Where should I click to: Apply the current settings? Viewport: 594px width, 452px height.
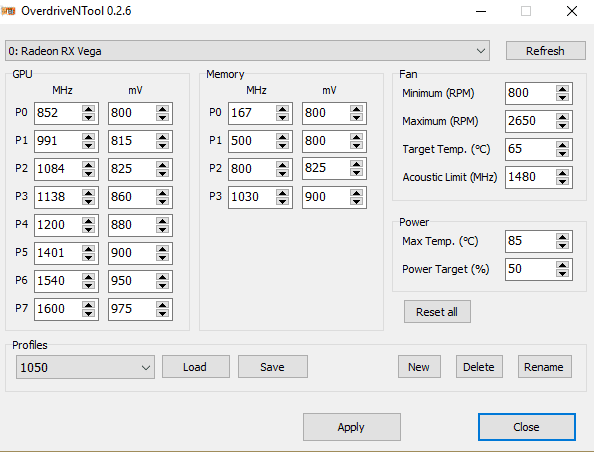pyautogui.click(x=352, y=427)
